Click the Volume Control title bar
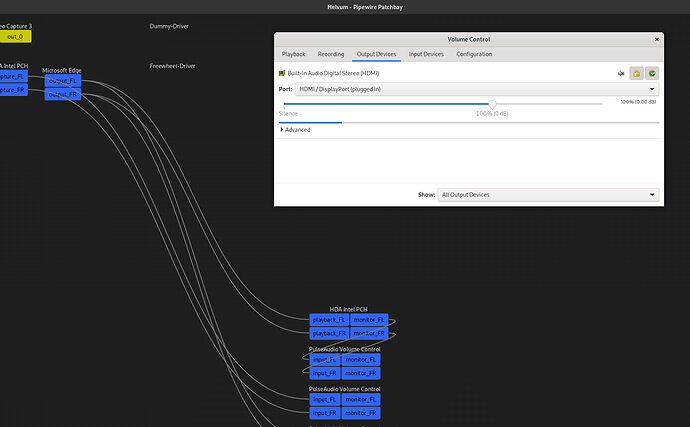 pyautogui.click(x=469, y=40)
